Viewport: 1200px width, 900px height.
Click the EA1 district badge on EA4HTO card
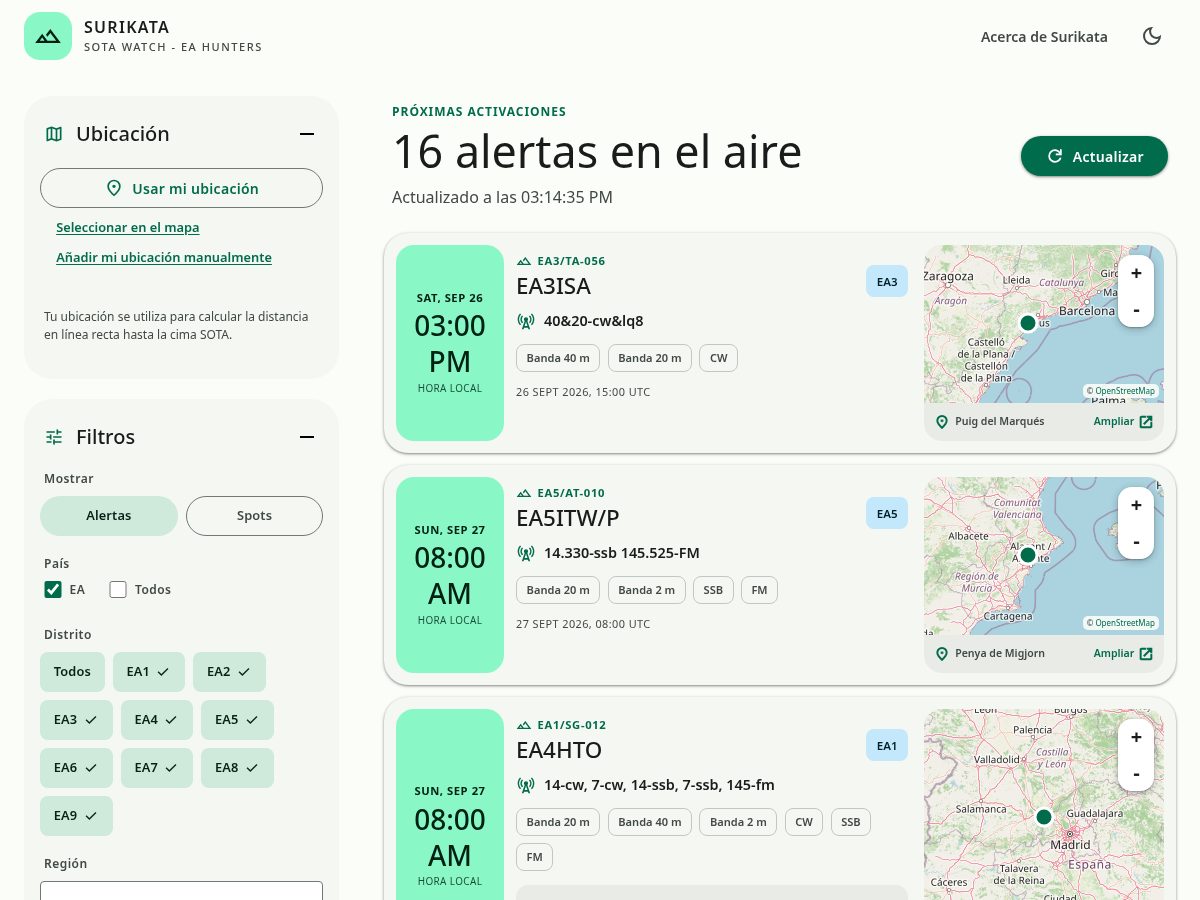pyautogui.click(x=887, y=746)
